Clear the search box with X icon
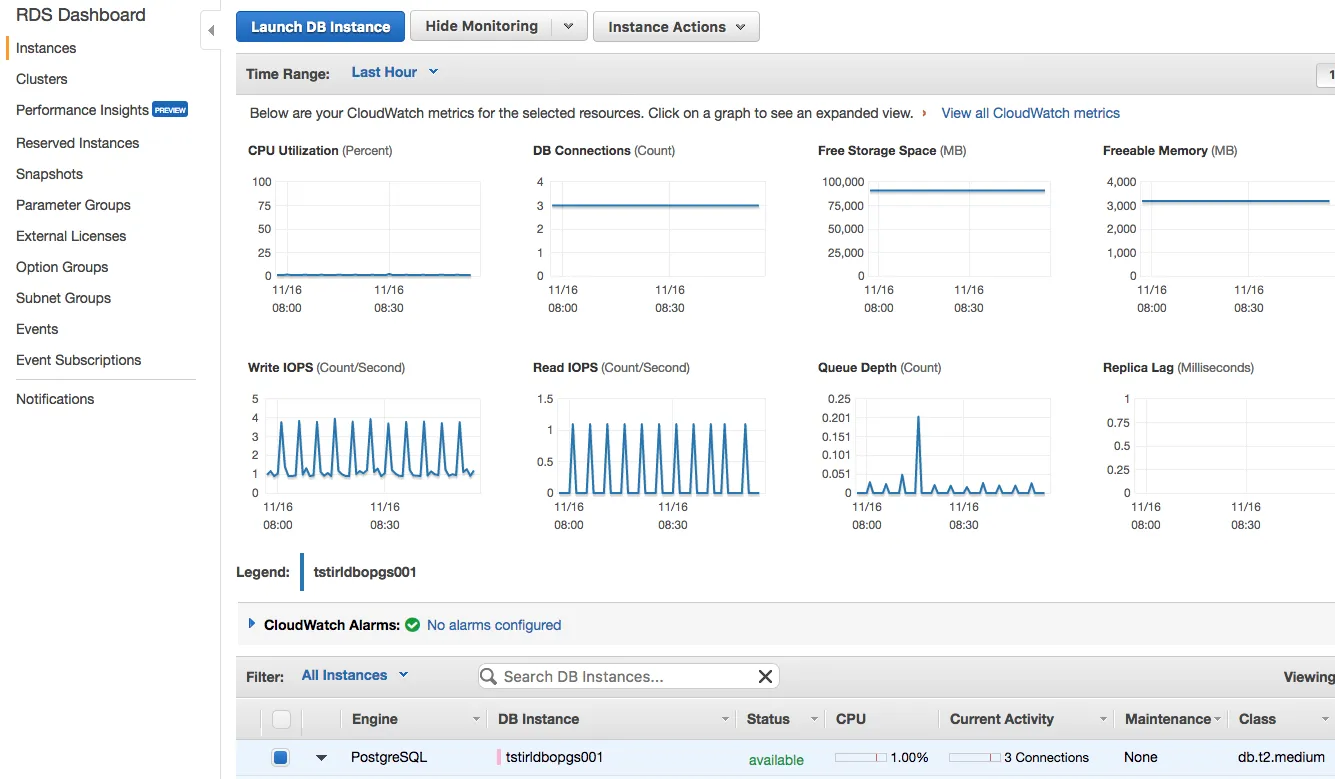Image resolution: width=1335 pixels, height=779 pixels. point(765,677)
